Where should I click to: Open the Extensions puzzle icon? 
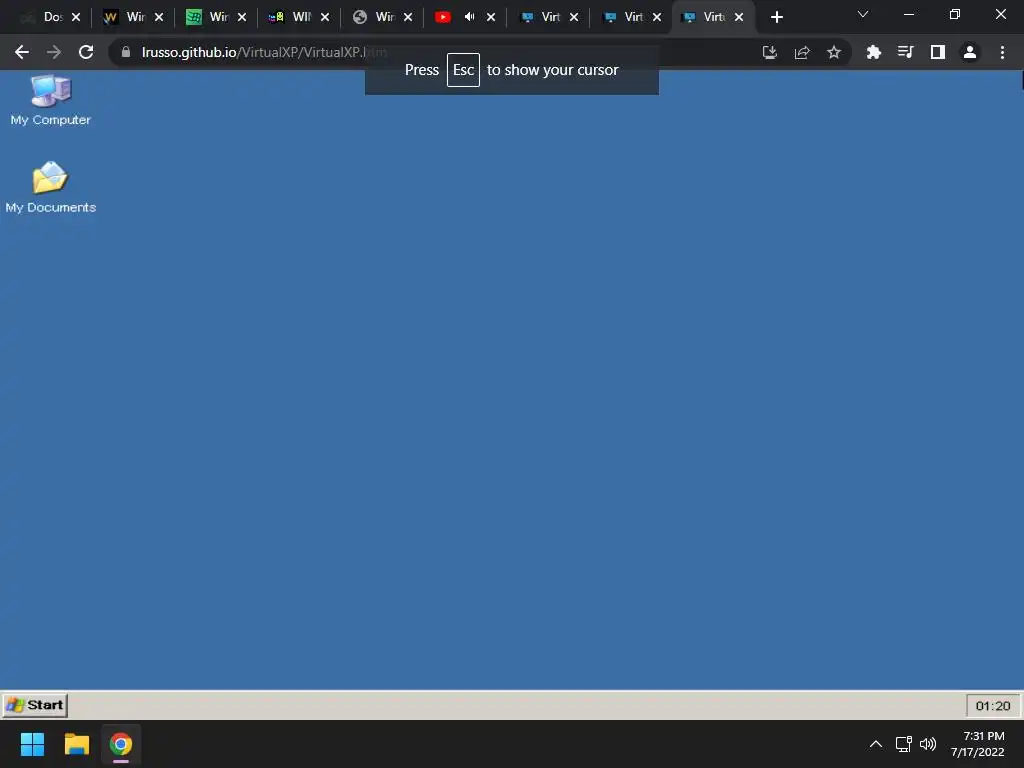click(x=874, y=52)
